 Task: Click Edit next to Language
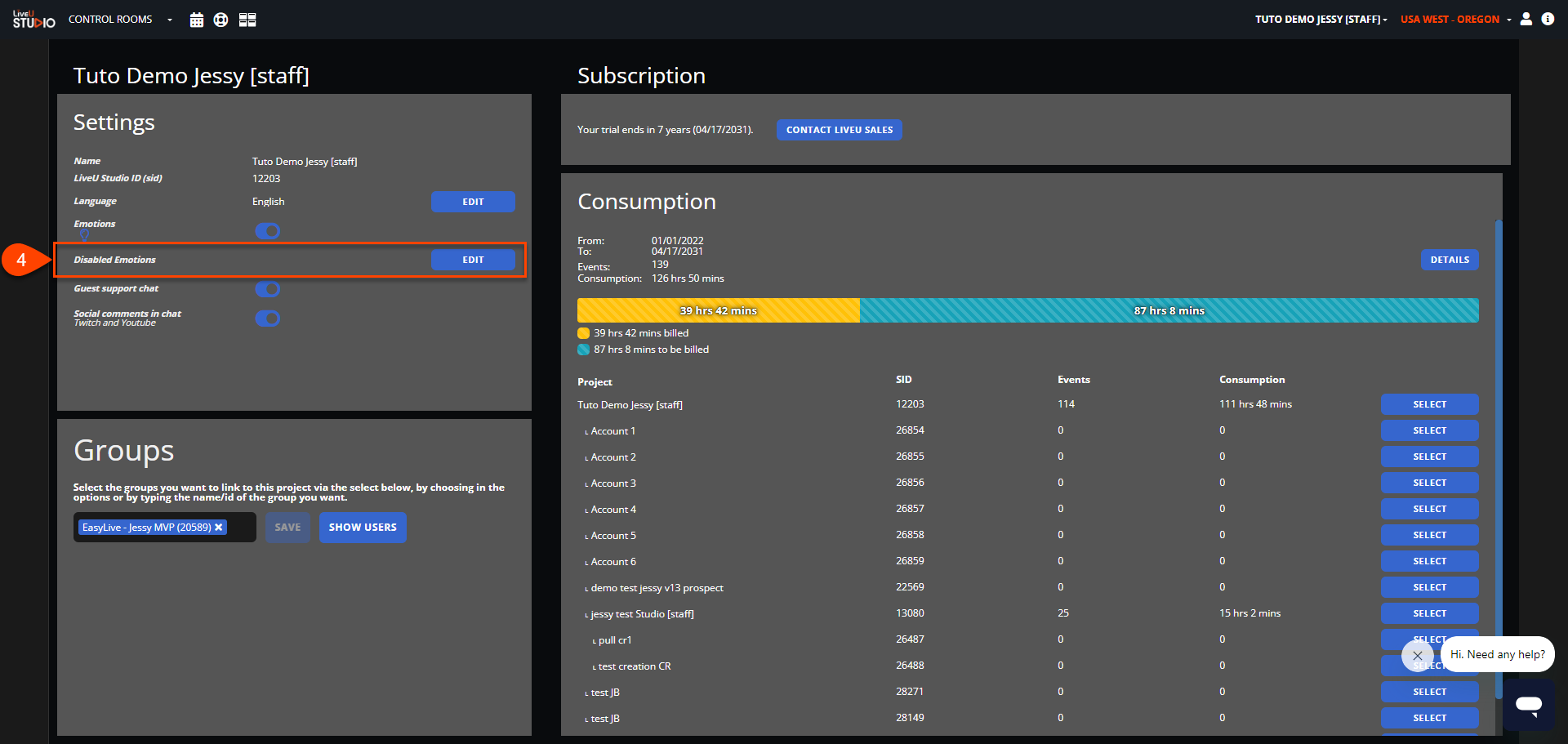(473, 202)
